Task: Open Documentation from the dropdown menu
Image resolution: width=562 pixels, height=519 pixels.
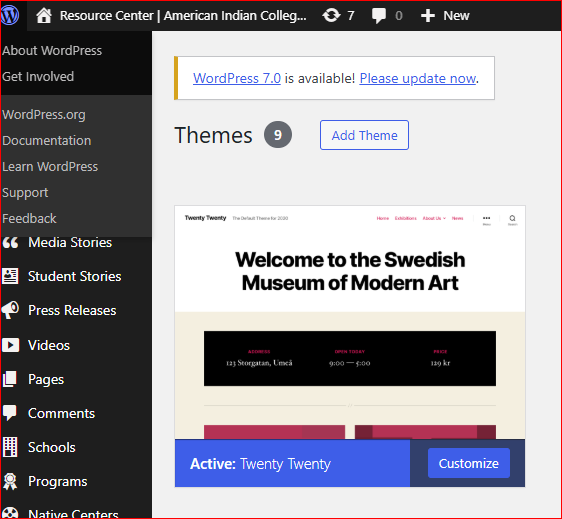Action: [47, 141]
